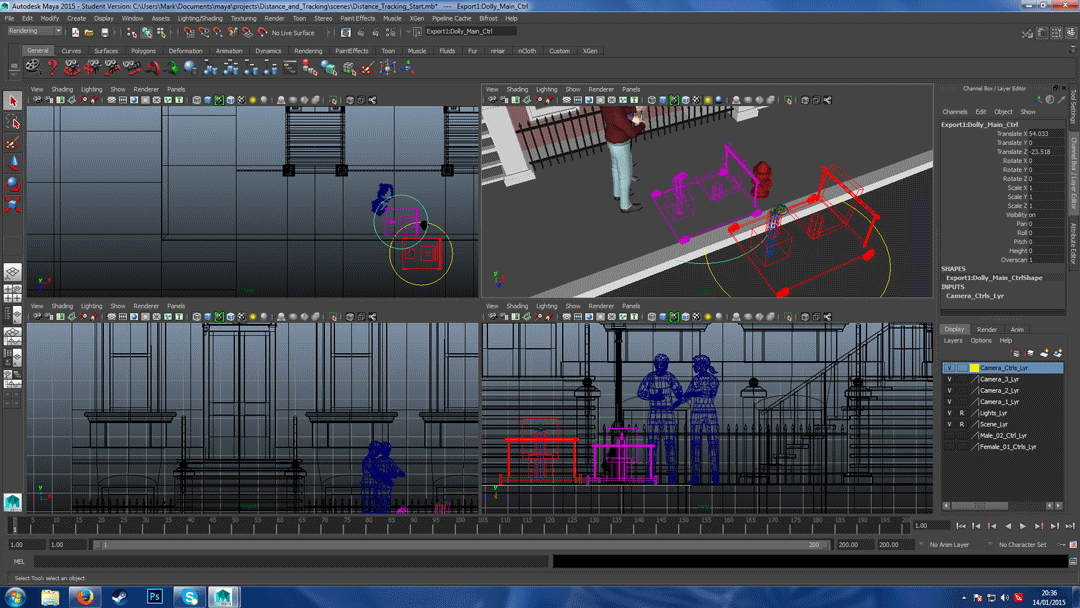Toggle the R flag on Lights_Lyr
This screenshot has width=1080, height=608.
click(x=962, y=413)
